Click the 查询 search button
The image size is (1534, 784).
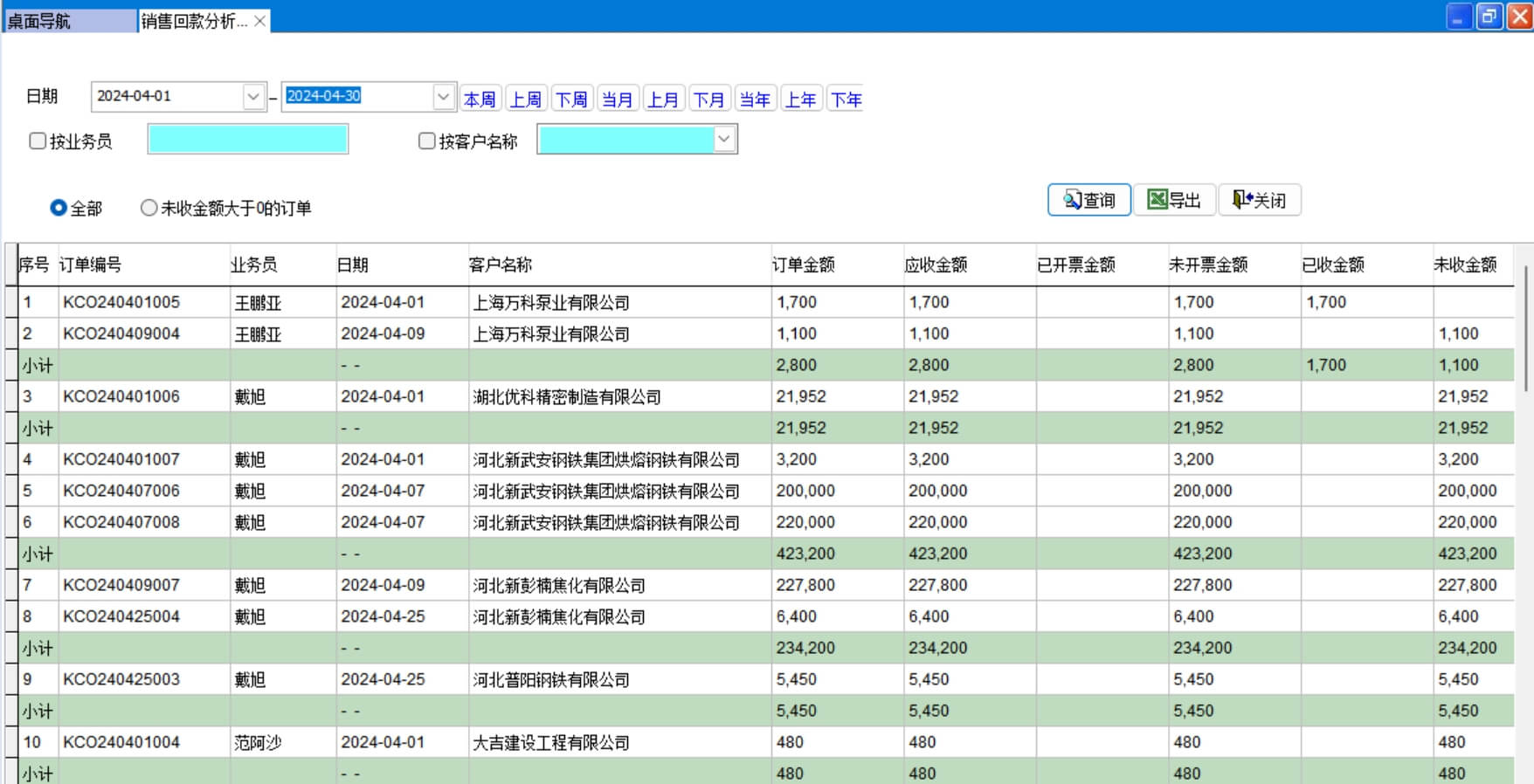[1088, 200]
